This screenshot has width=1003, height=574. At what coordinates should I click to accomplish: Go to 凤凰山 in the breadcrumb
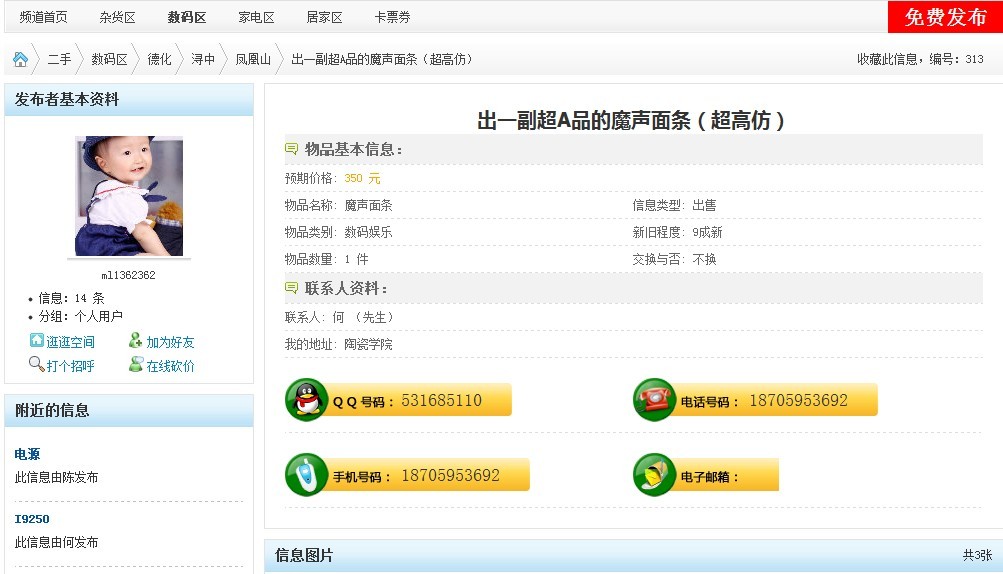(x=253, y=60)
